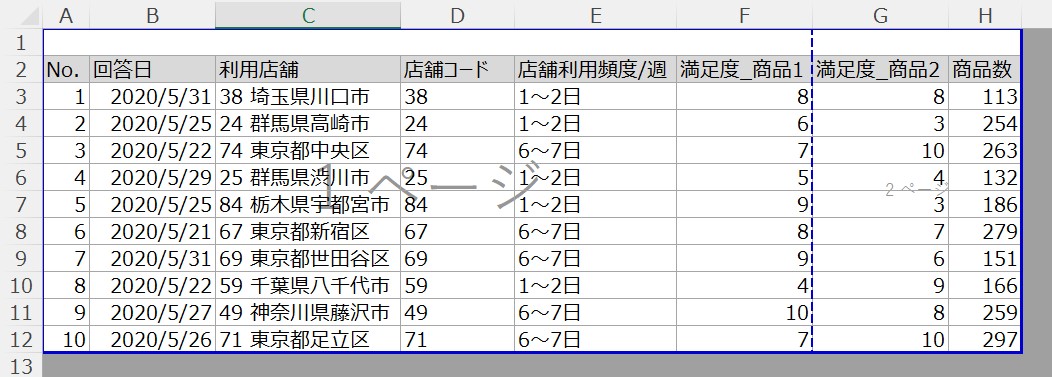Viewport: 1052px width, 377px height.
Task: Click the '利用店舗' header cell
Action: 308,70
